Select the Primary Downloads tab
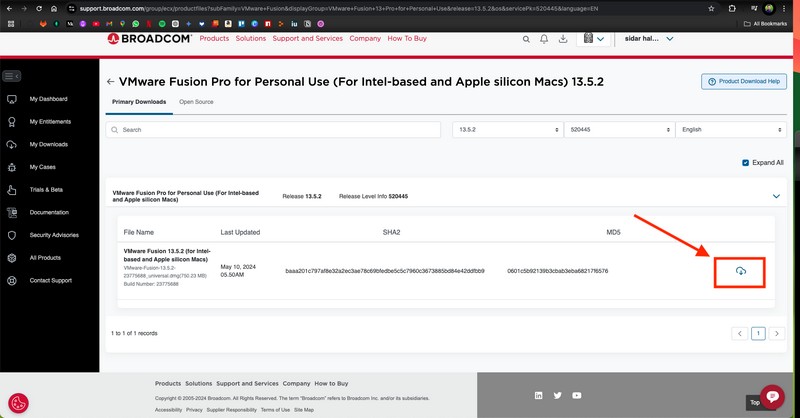Image resolution: width=800 pixels, height=418 pixels. pos(139,102)
